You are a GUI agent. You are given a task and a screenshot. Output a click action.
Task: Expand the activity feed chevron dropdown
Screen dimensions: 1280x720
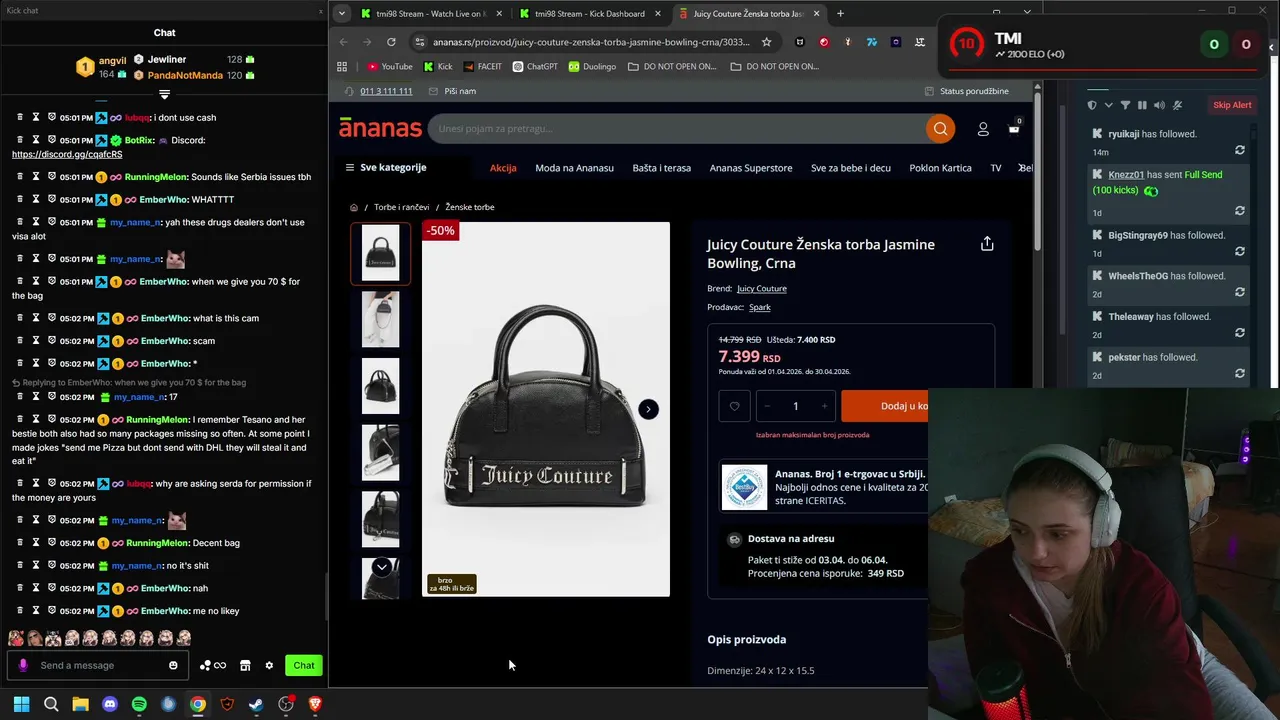click(1108, 105)
